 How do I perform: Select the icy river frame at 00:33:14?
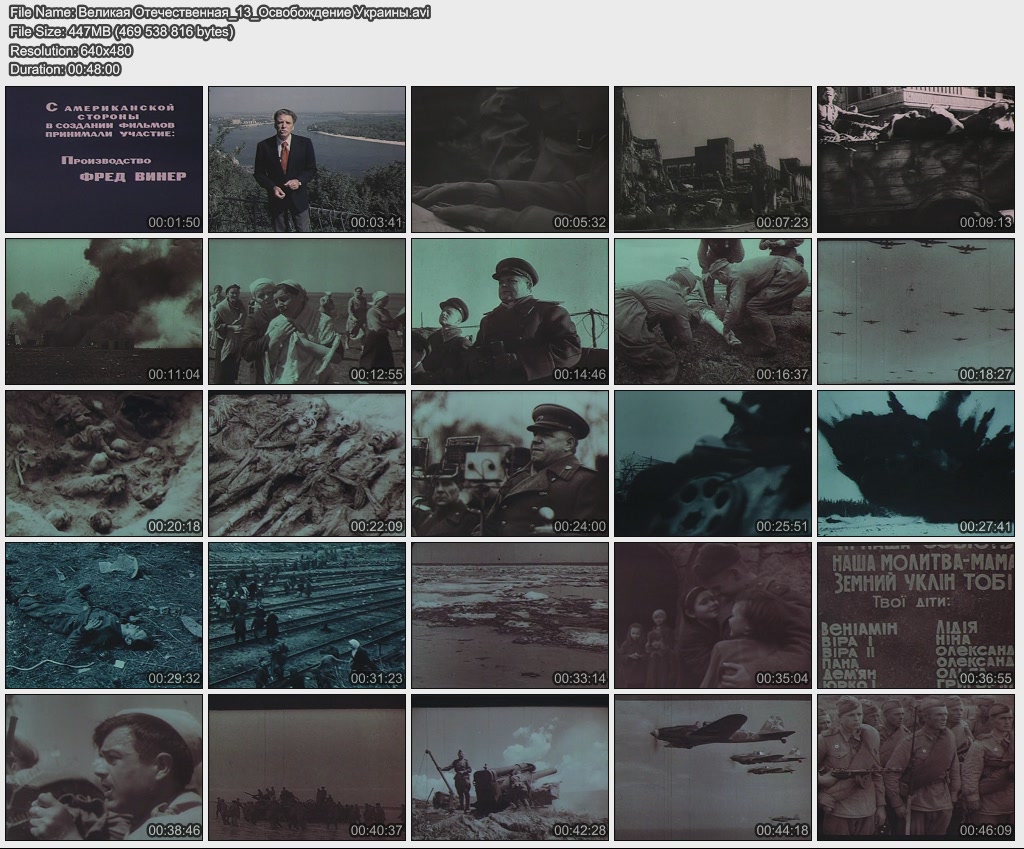pyautogui.click(x=510, y=615)
